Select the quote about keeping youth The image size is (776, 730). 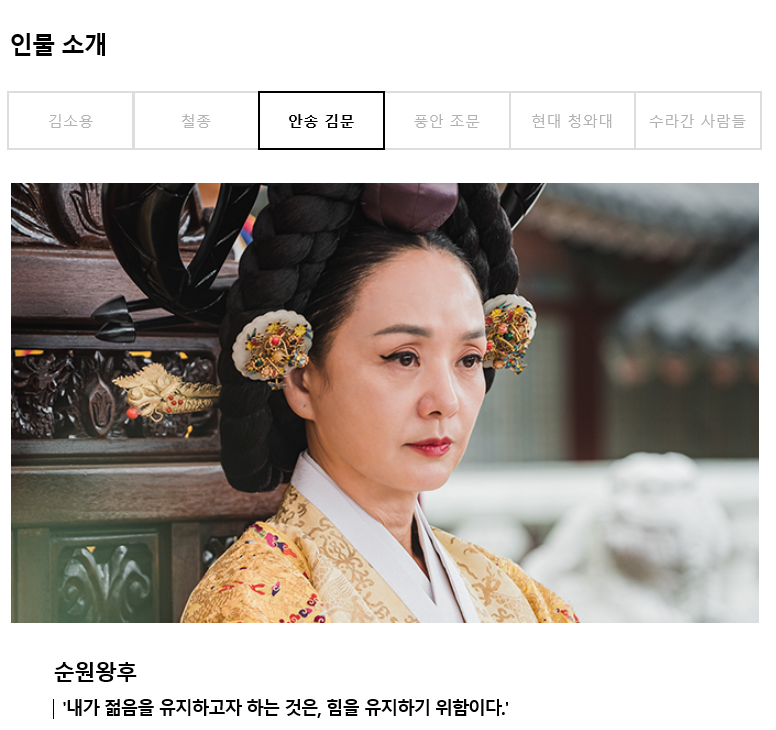coord(286,707)
